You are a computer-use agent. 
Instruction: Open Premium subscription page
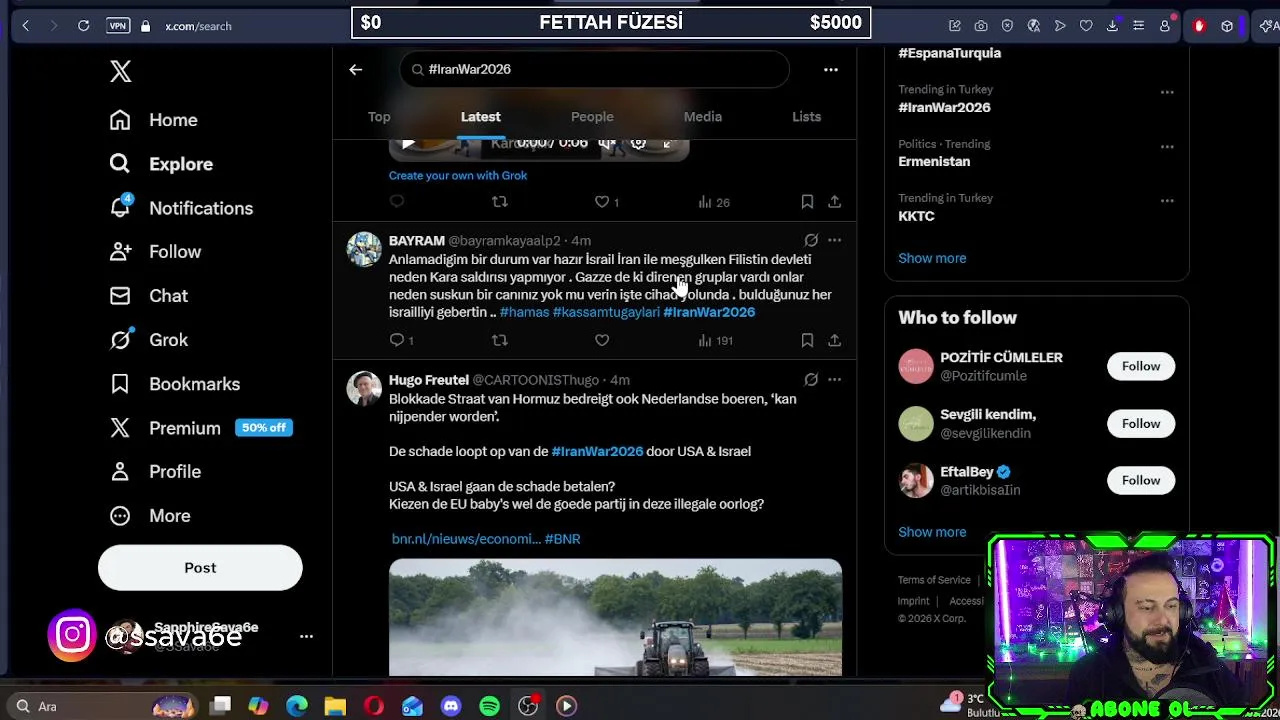tap(201, 428)
